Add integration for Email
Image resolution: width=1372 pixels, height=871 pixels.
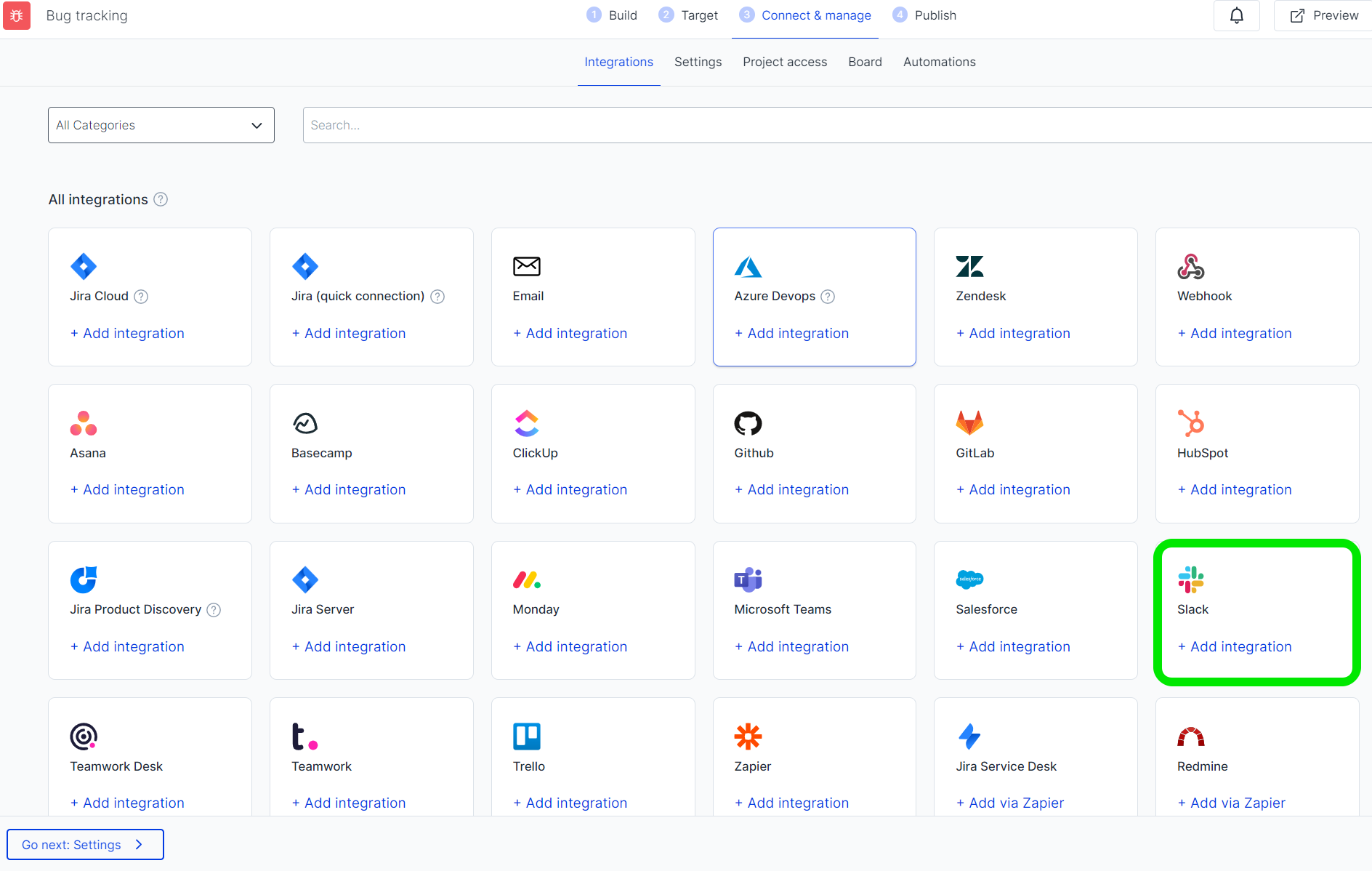pos(570,333)
